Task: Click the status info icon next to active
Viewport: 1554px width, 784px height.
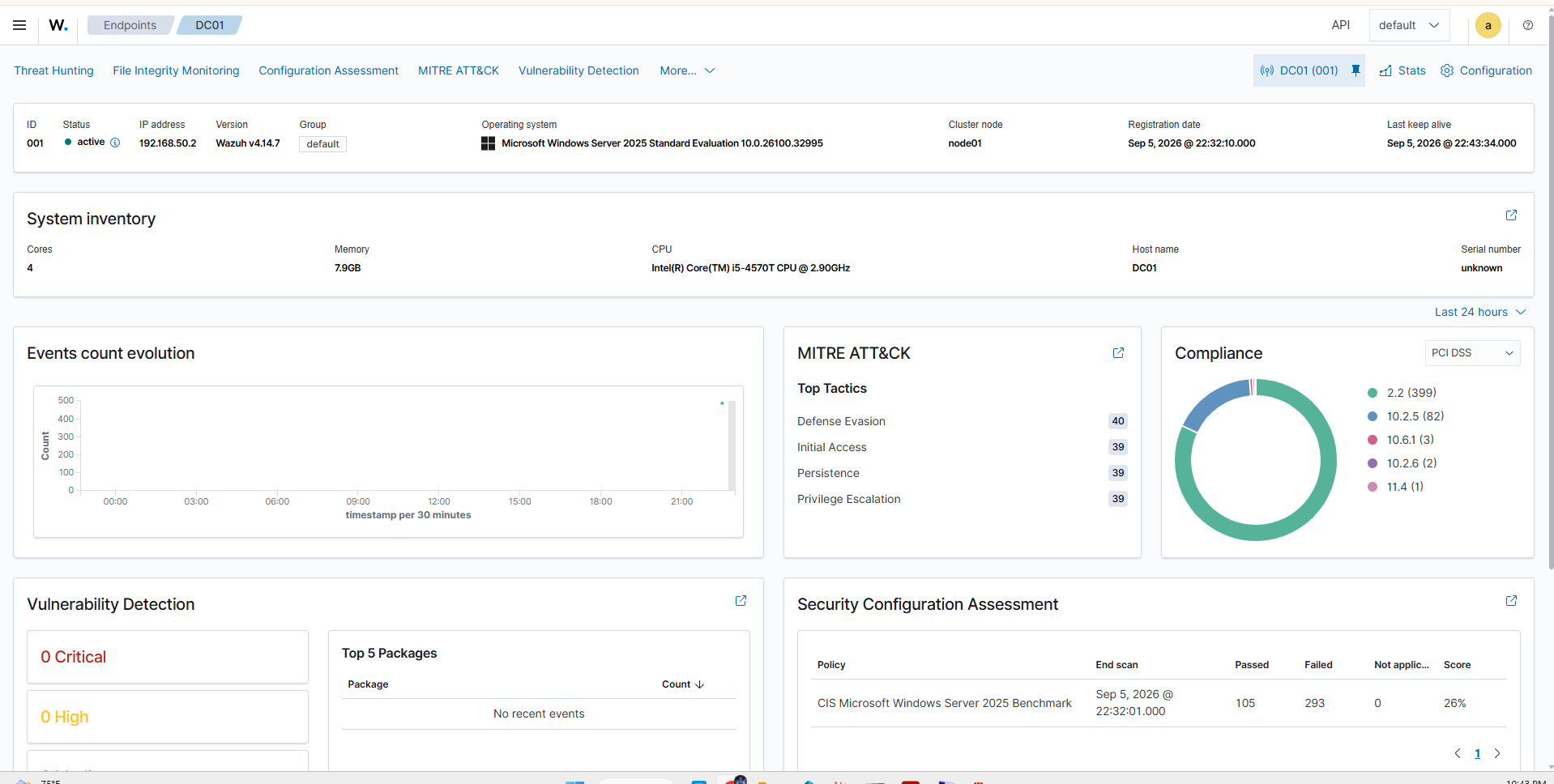Action: [x=115, y=143]
